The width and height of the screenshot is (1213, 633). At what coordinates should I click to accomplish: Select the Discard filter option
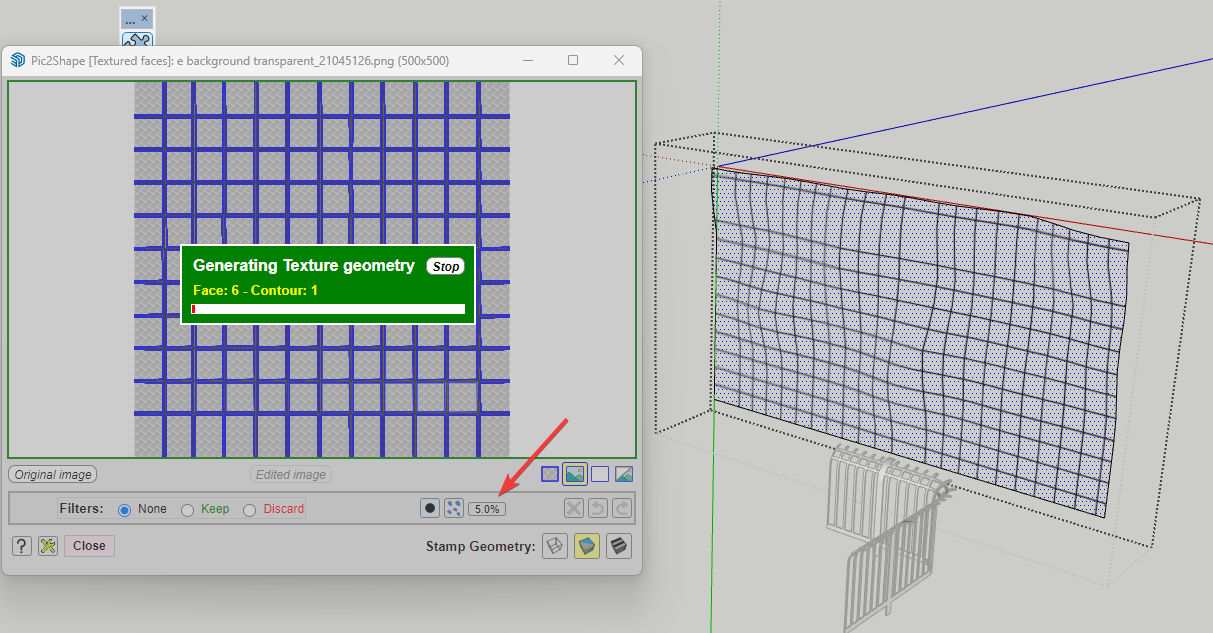click(249, 509)
